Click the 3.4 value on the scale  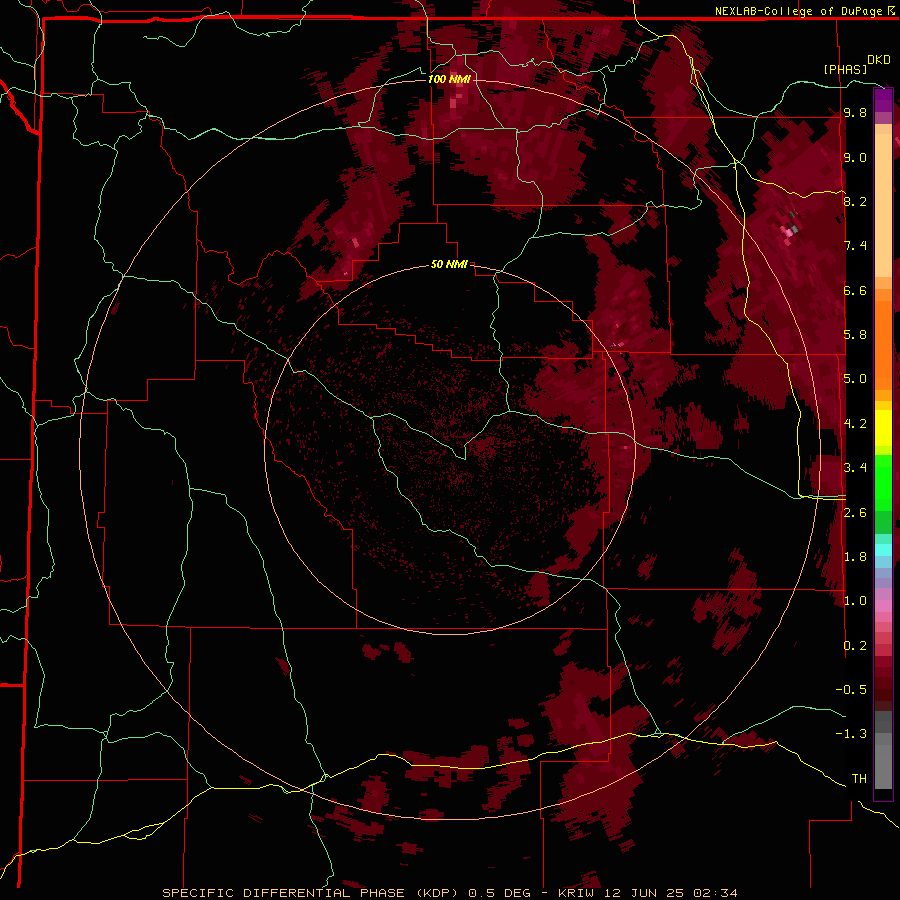tap(855, 468)
